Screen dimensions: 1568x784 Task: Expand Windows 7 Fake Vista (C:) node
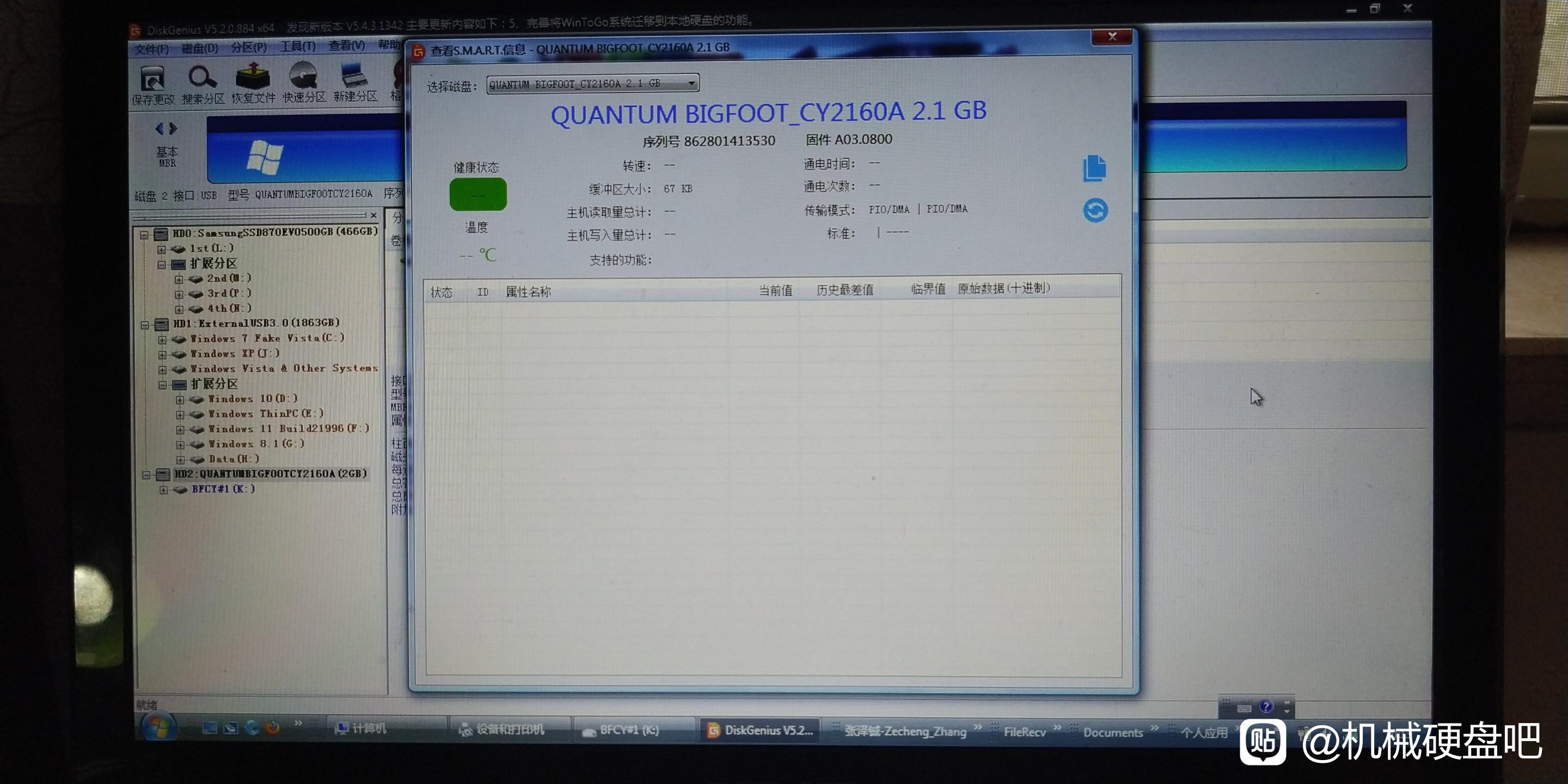(x=162, y=340)
